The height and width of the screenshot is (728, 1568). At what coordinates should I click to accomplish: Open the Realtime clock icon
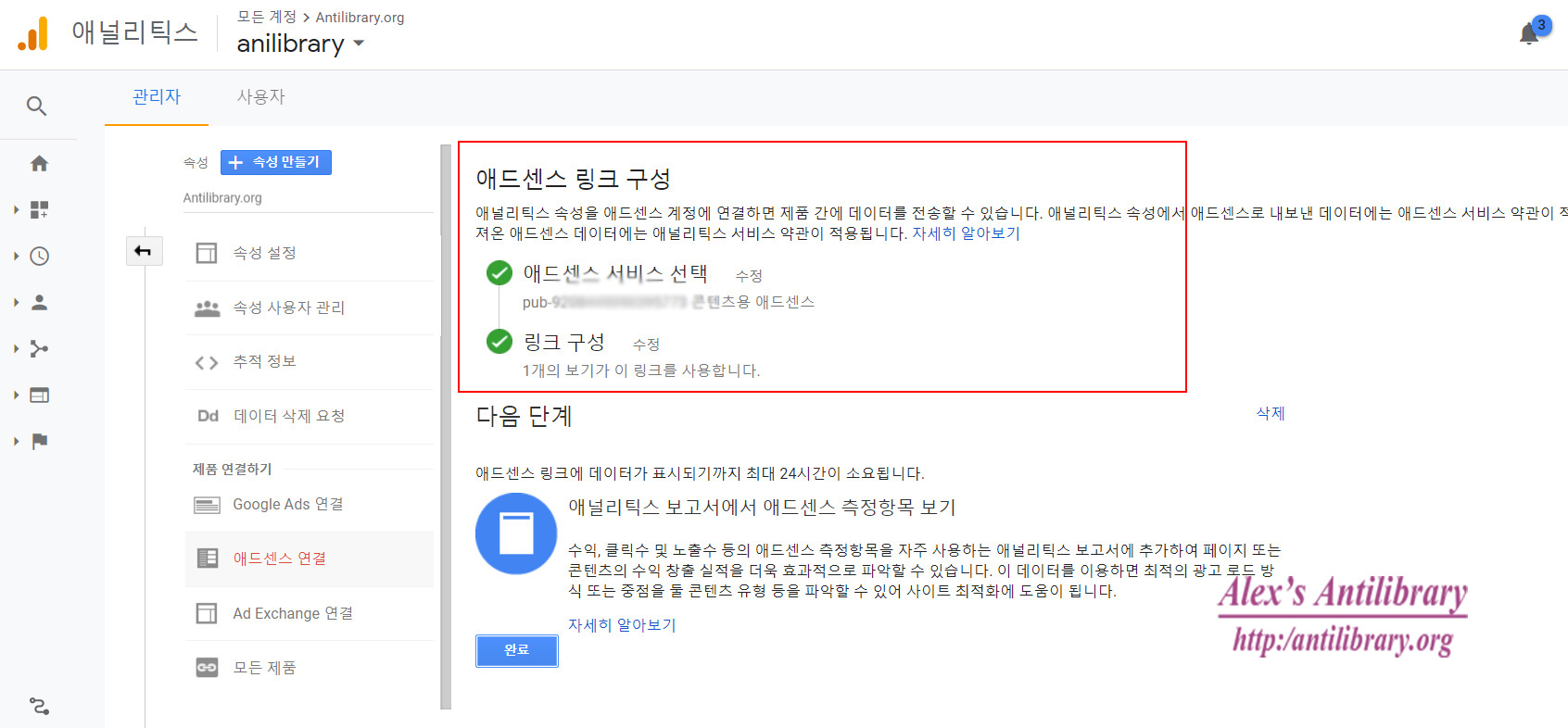(x=39, y=257)
